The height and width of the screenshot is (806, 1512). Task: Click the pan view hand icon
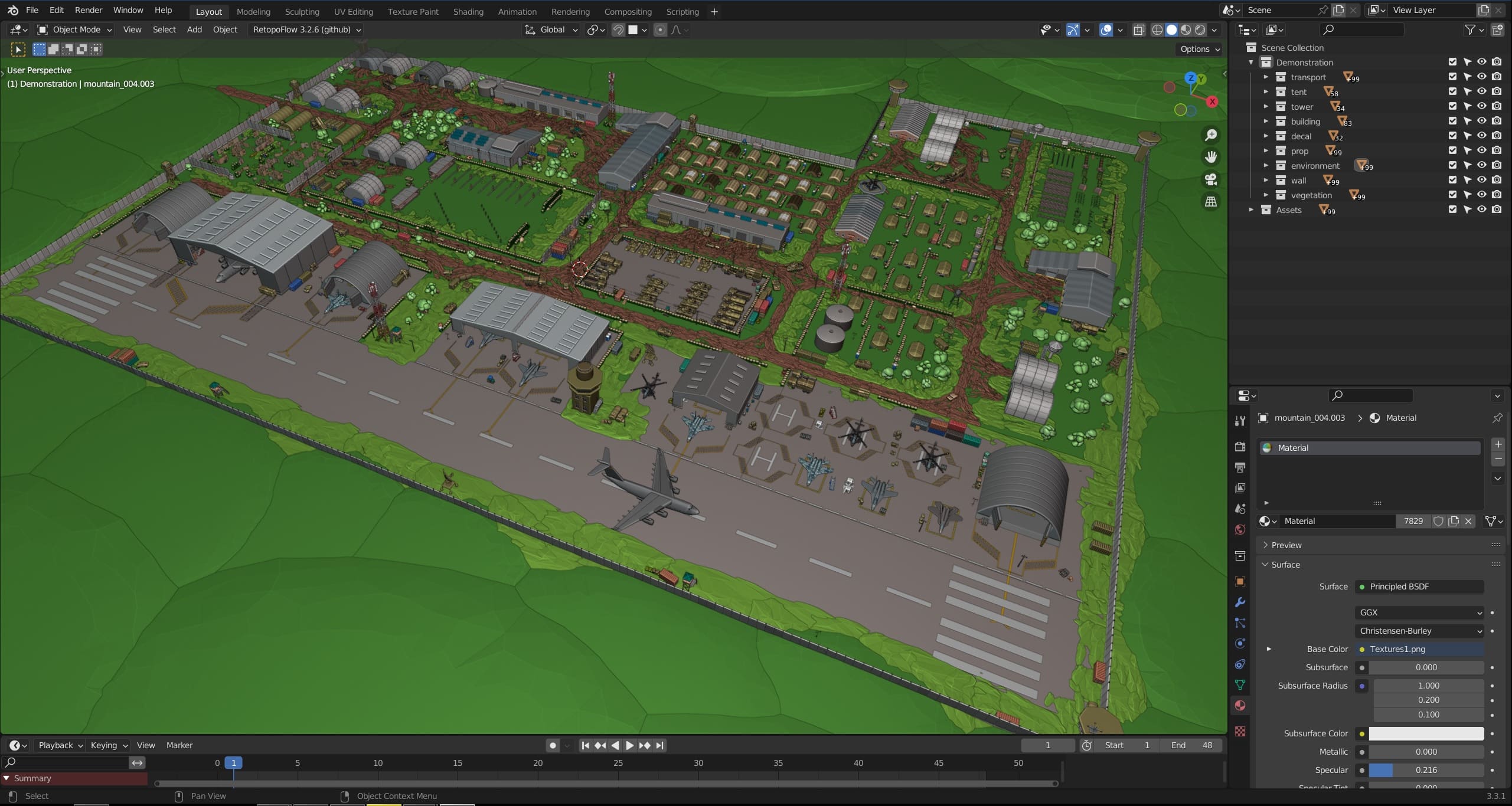pyautogui.click(x=1211, y=157)
